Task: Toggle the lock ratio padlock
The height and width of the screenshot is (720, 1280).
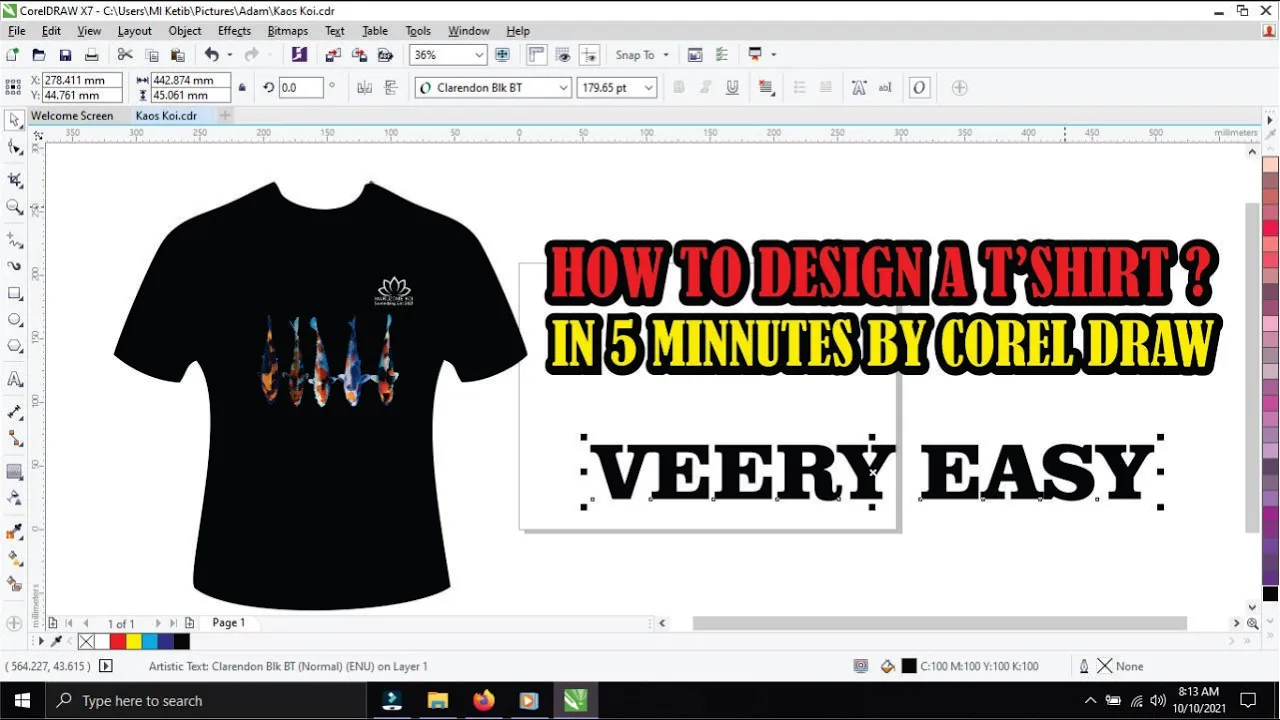Action: point(242,88)
